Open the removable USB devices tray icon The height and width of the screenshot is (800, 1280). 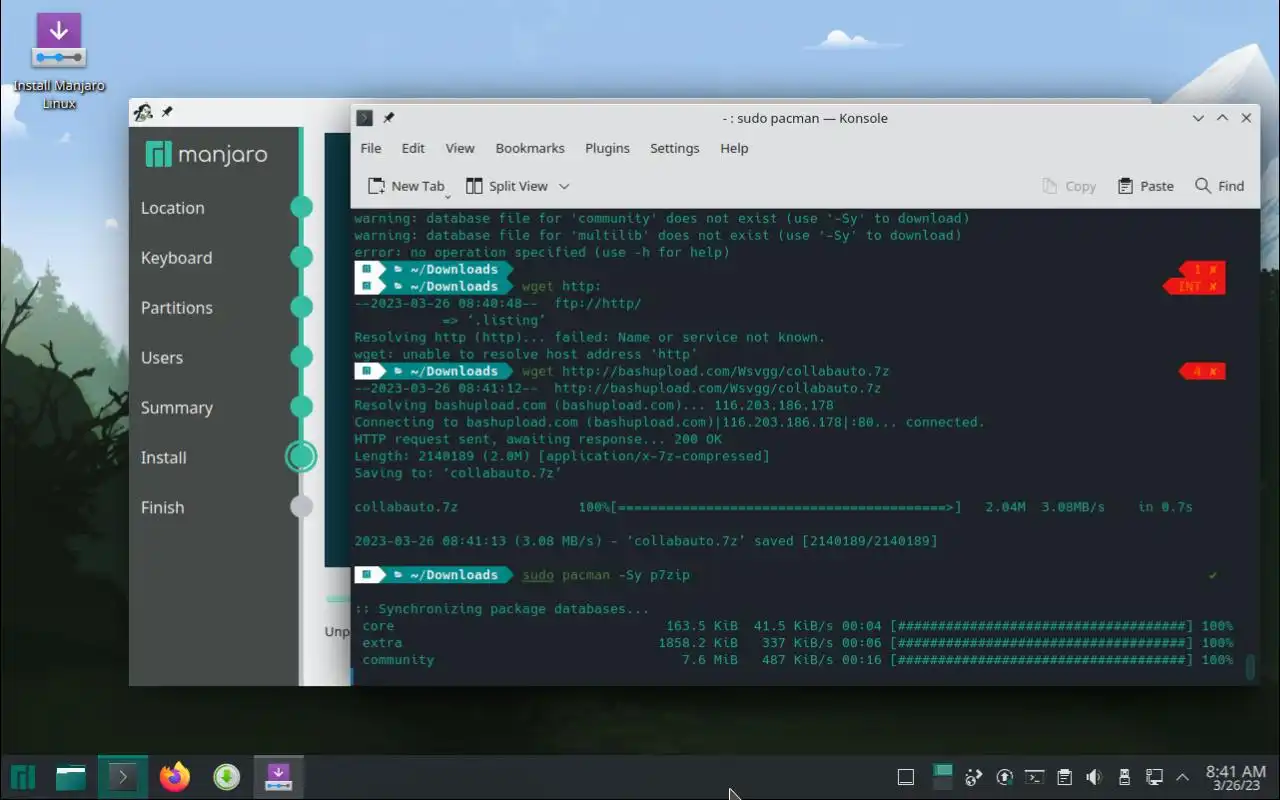click(x=1124, y=777)
